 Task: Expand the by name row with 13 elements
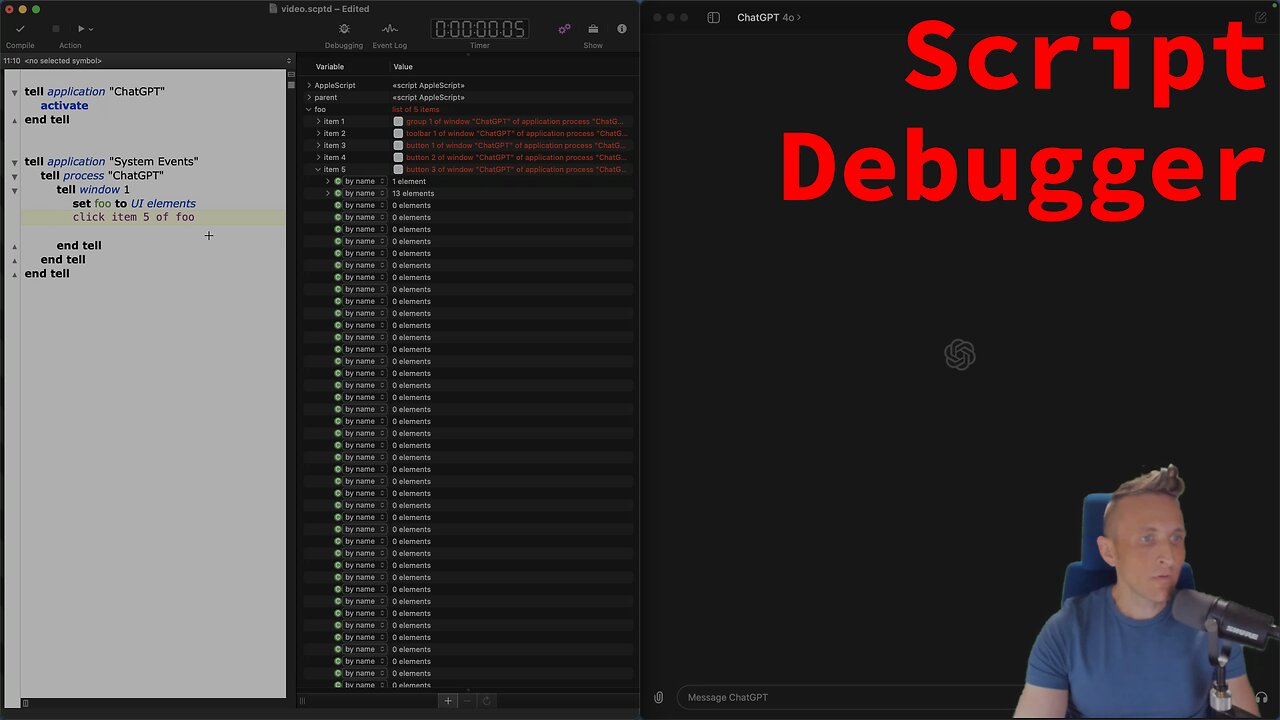(x=328, y=193)
